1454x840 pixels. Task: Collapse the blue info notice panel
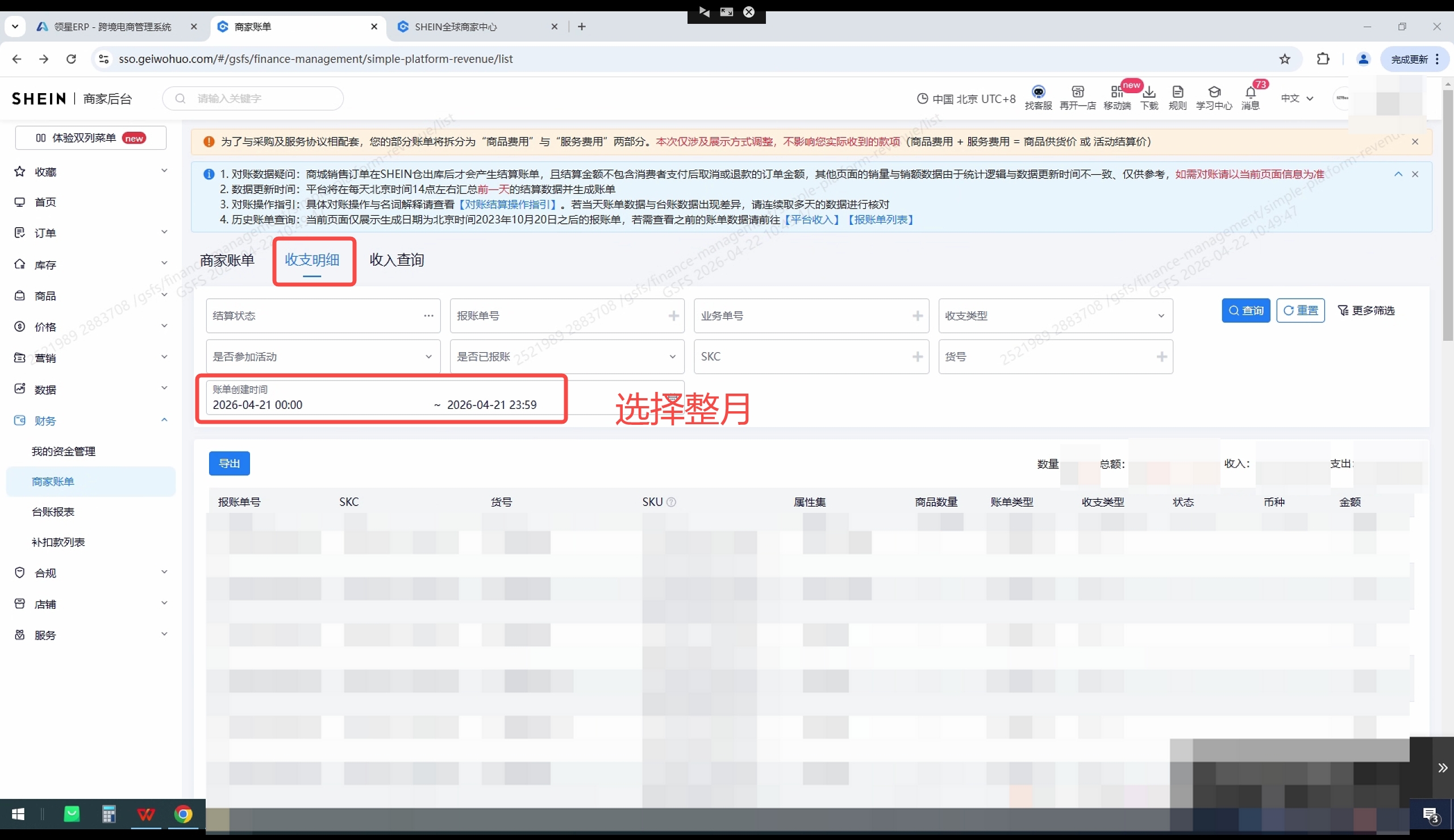point(1398,174)
